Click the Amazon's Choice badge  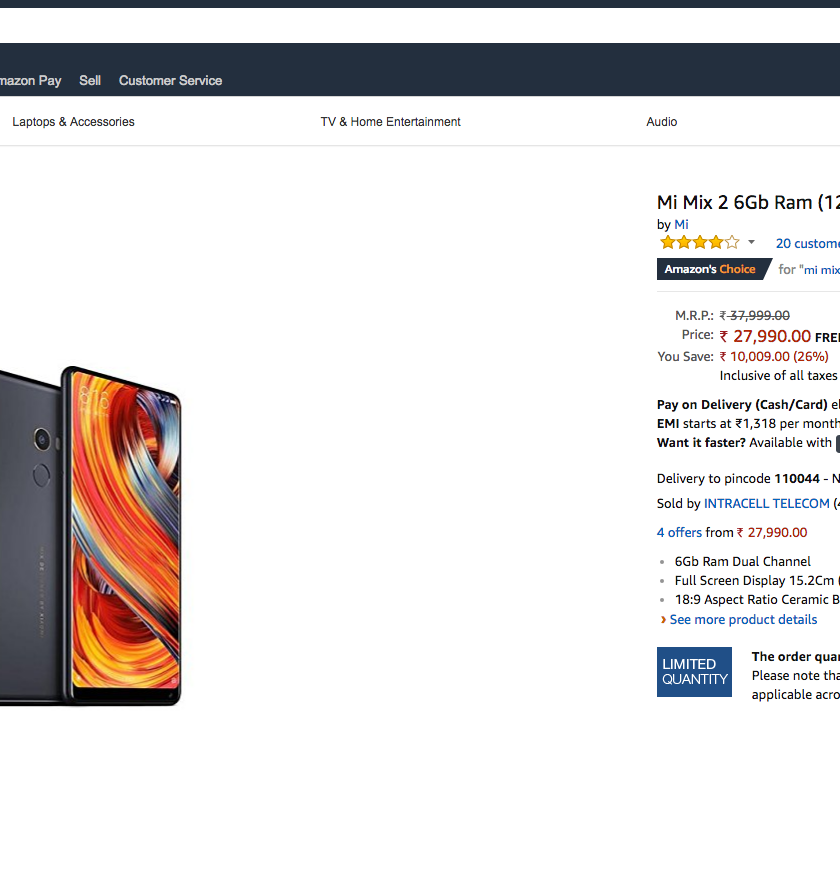pyautogui.click(x=711, y=269)
